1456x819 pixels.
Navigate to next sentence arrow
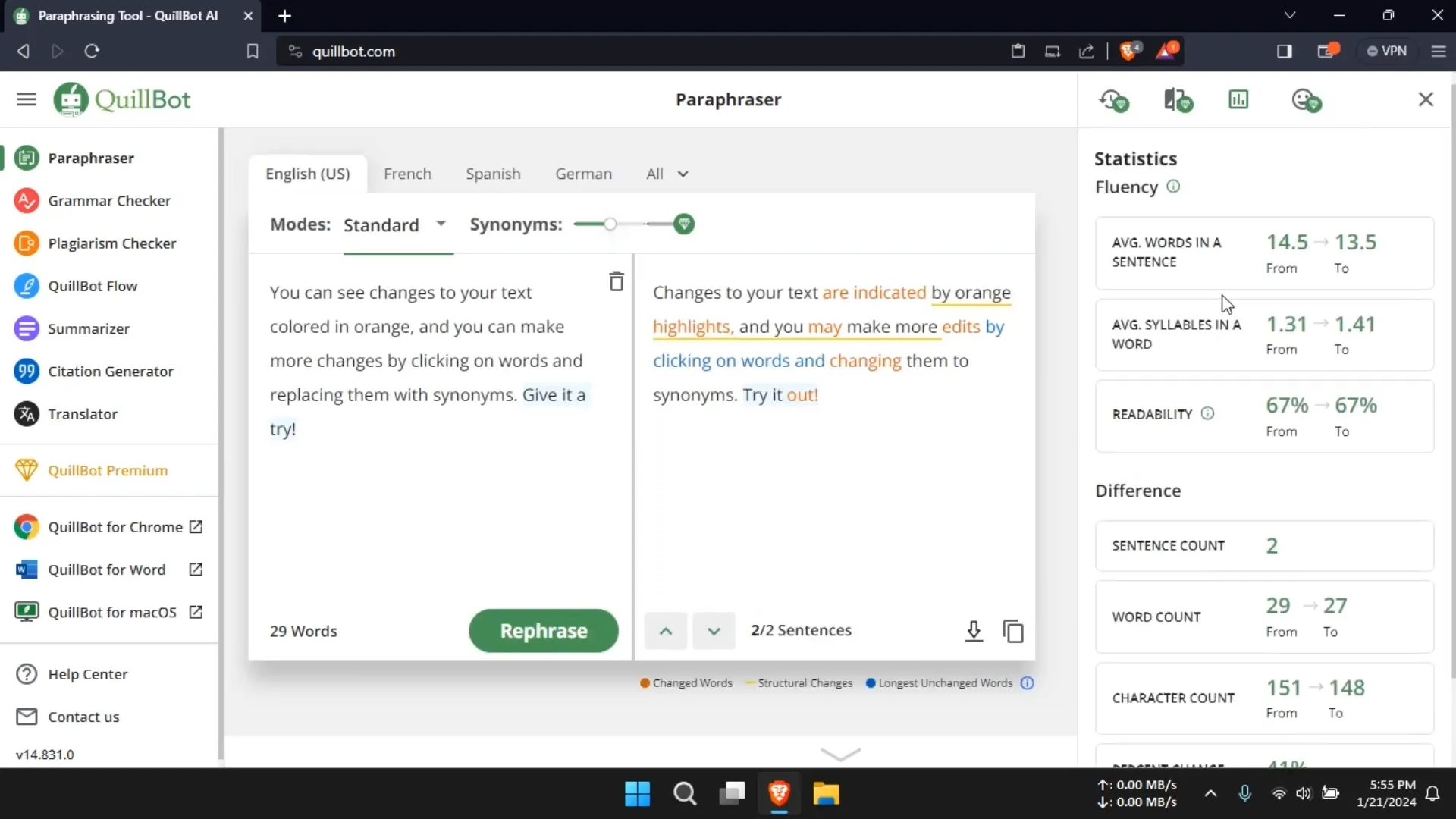(x=714, y=630)
